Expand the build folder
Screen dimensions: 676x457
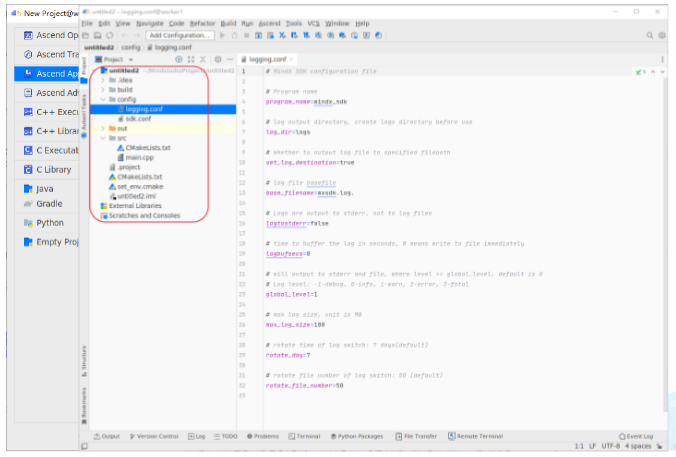point(103,90)
